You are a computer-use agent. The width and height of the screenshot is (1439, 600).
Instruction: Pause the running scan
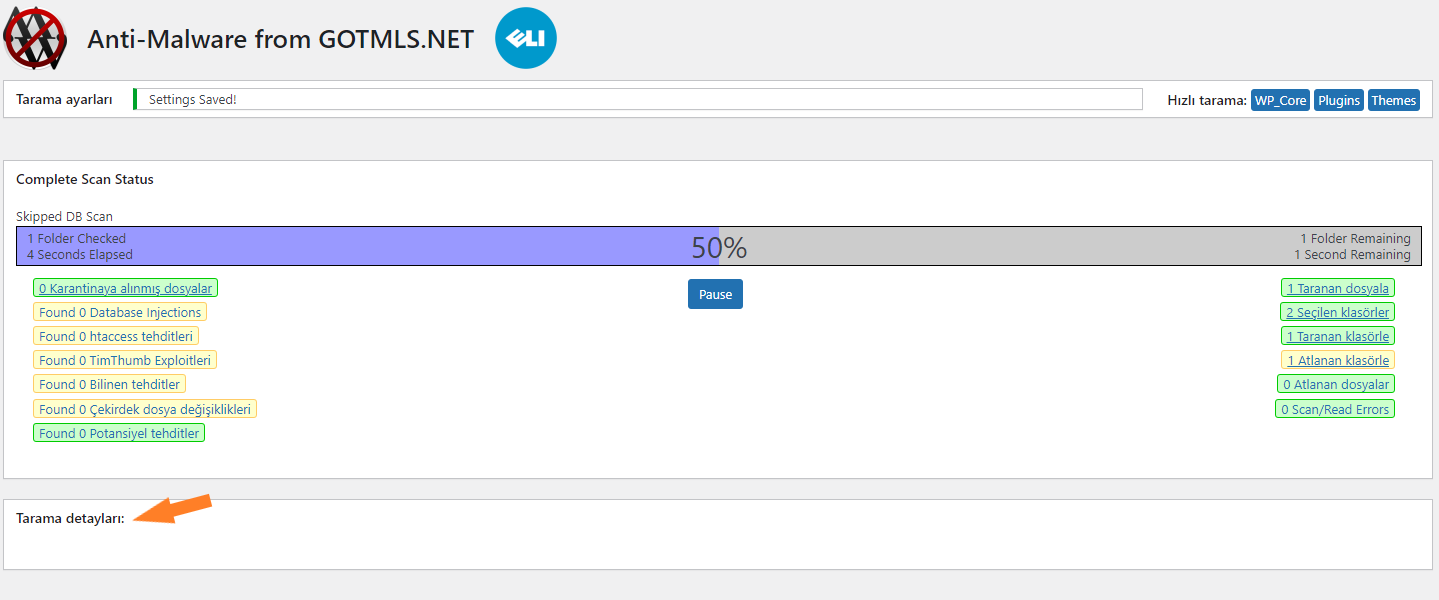click(715, 294)
